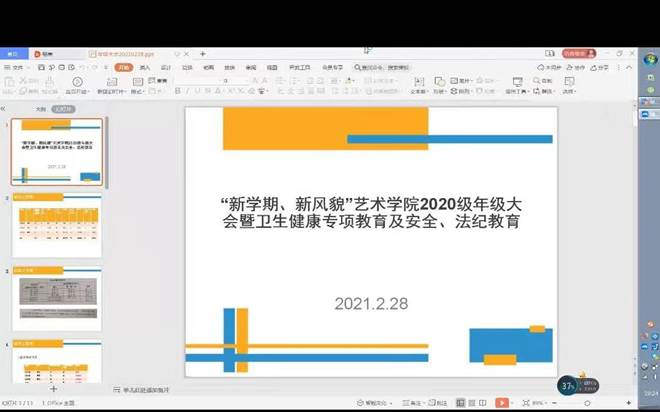Select the second slide thumbnail
The image size is (660, 412).
point(57,225)
